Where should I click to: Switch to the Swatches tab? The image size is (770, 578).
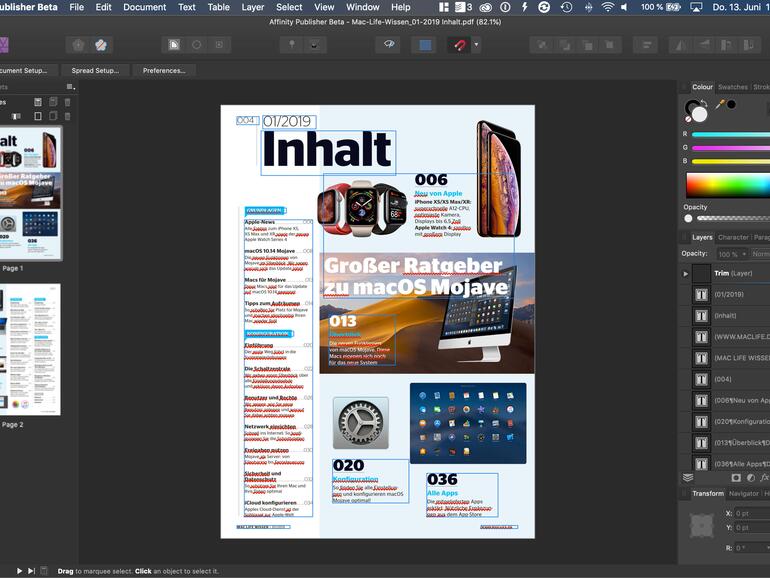click(733, 87)
